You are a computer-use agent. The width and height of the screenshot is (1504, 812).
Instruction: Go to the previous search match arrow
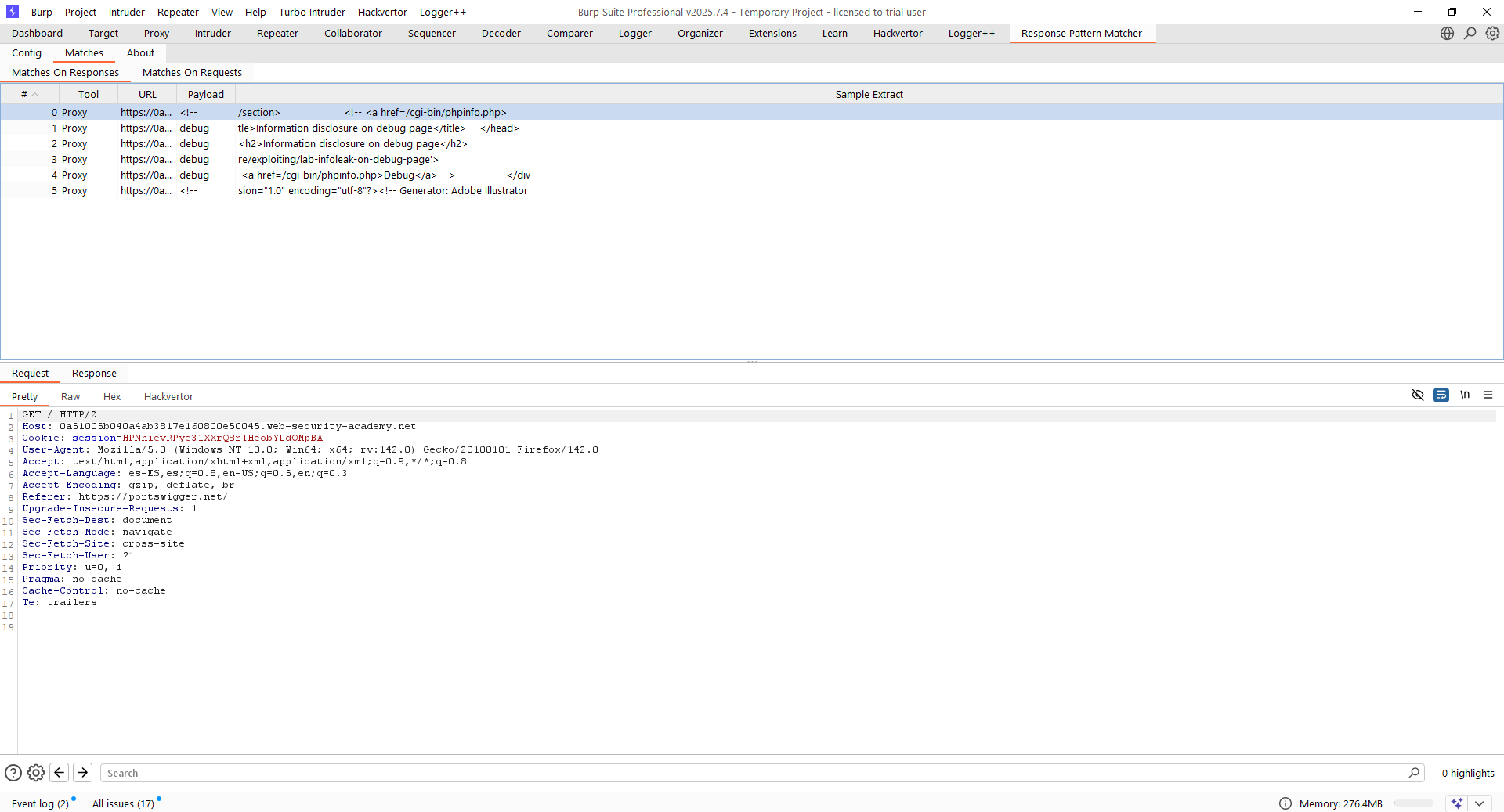click(60, 773)
